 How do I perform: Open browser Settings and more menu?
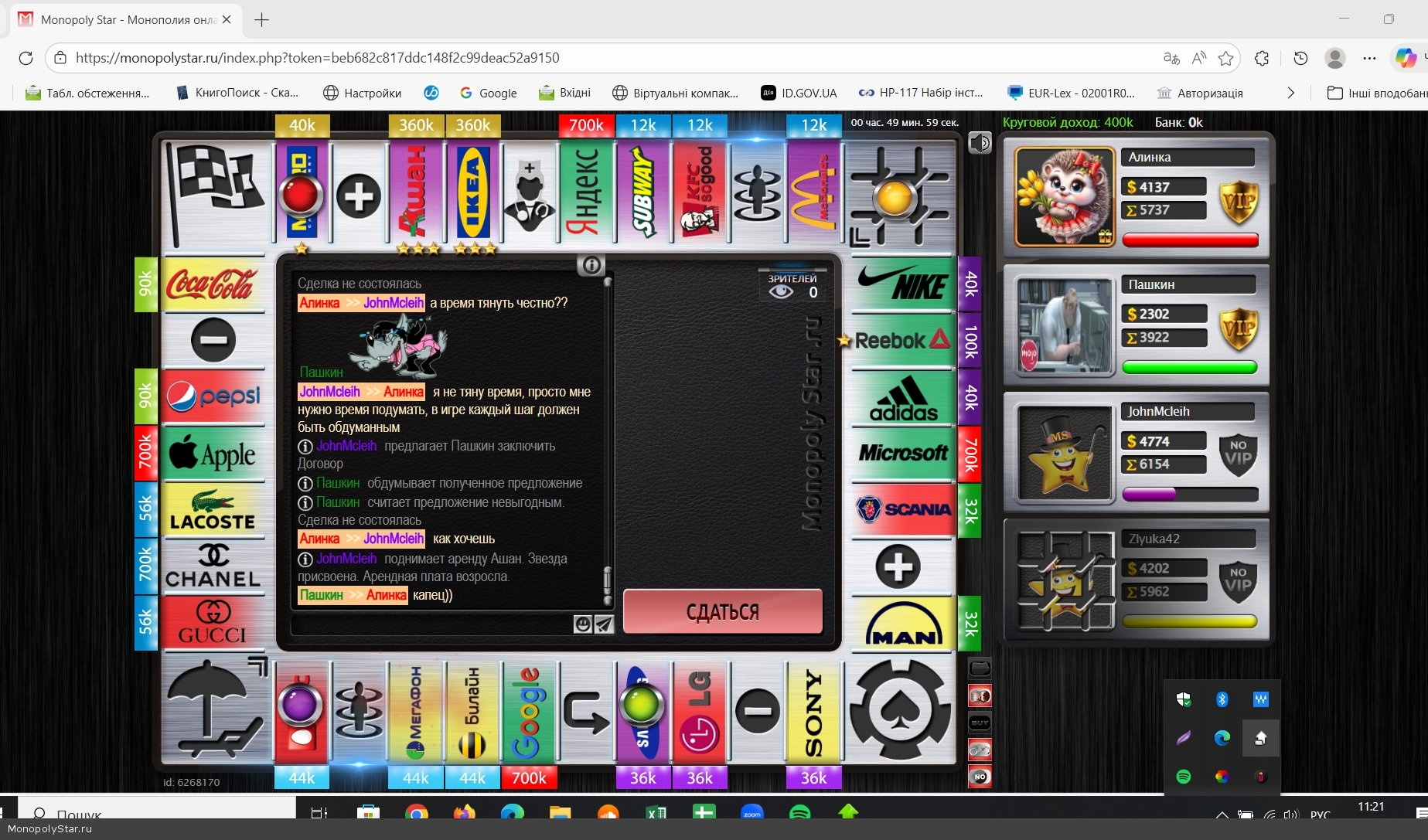(x=1369, y=58)
